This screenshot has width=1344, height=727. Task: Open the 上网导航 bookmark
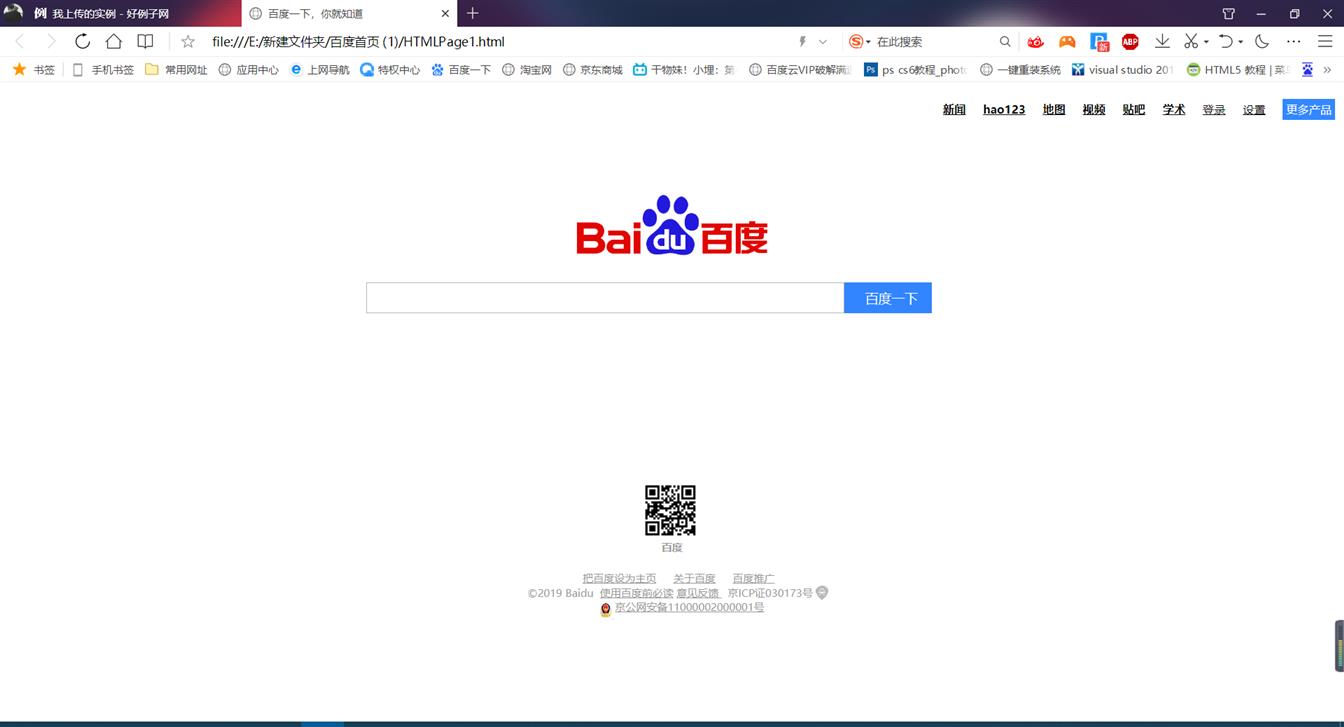tap(319, 70)
